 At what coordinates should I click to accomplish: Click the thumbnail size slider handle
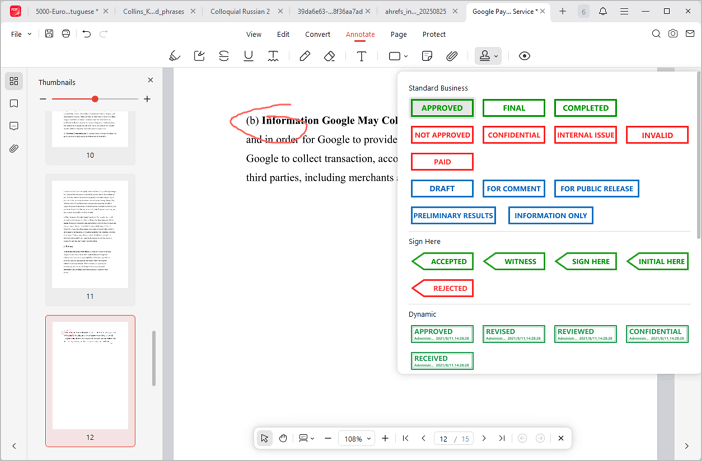[x=95, y=99]
